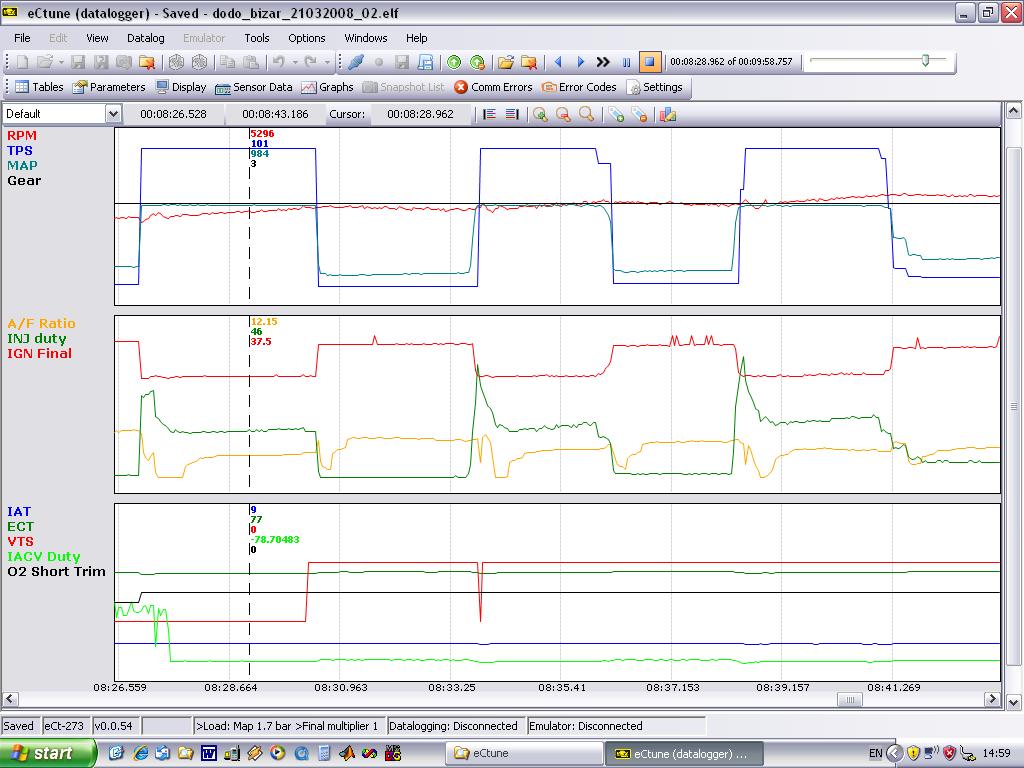The height and width of the screenshot is (768, 1024).
Task: Open the Comm Errors window
Action: click(493, 87)
